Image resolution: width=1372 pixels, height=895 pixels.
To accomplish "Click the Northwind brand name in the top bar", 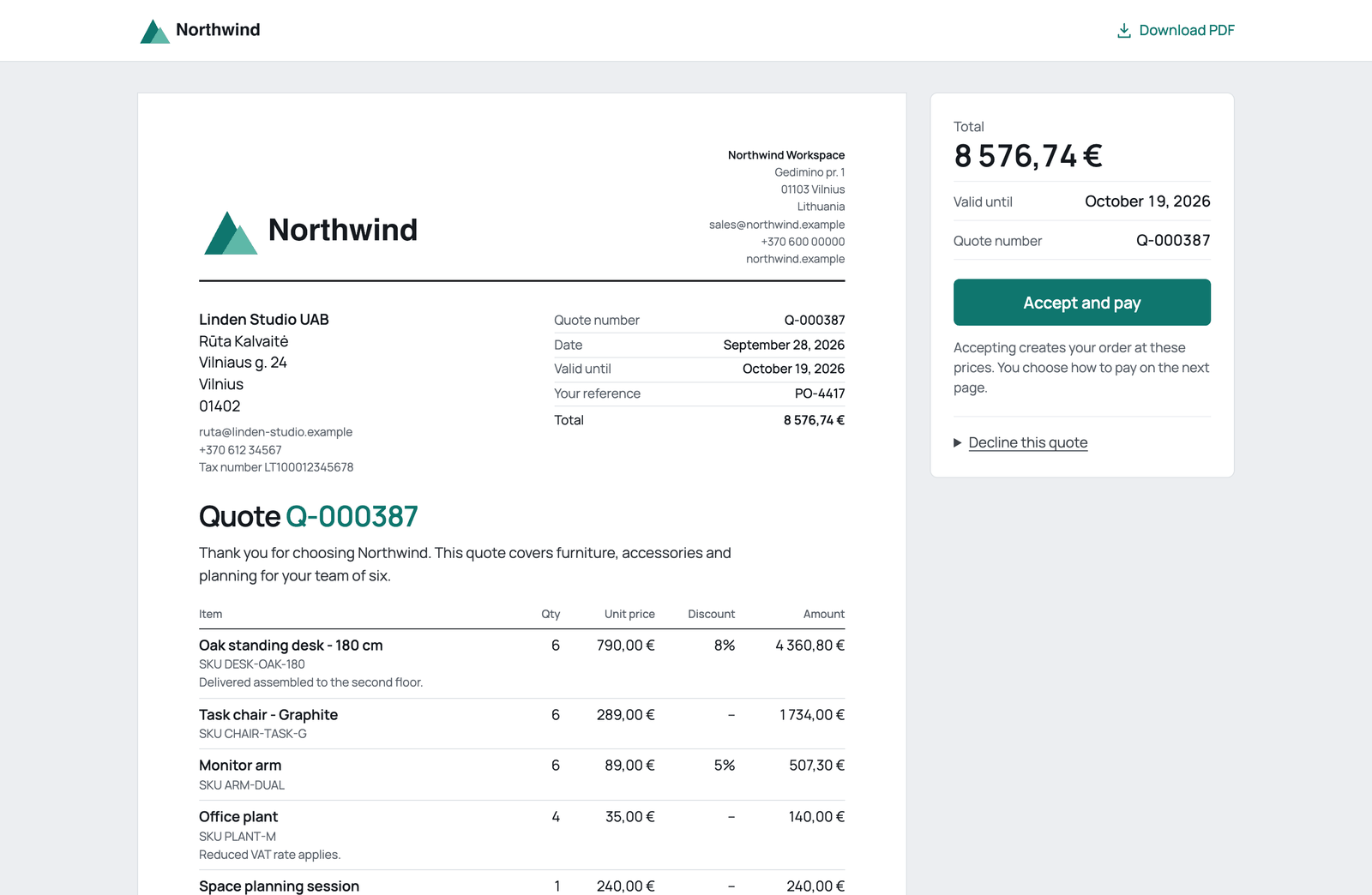I will 218,30.
